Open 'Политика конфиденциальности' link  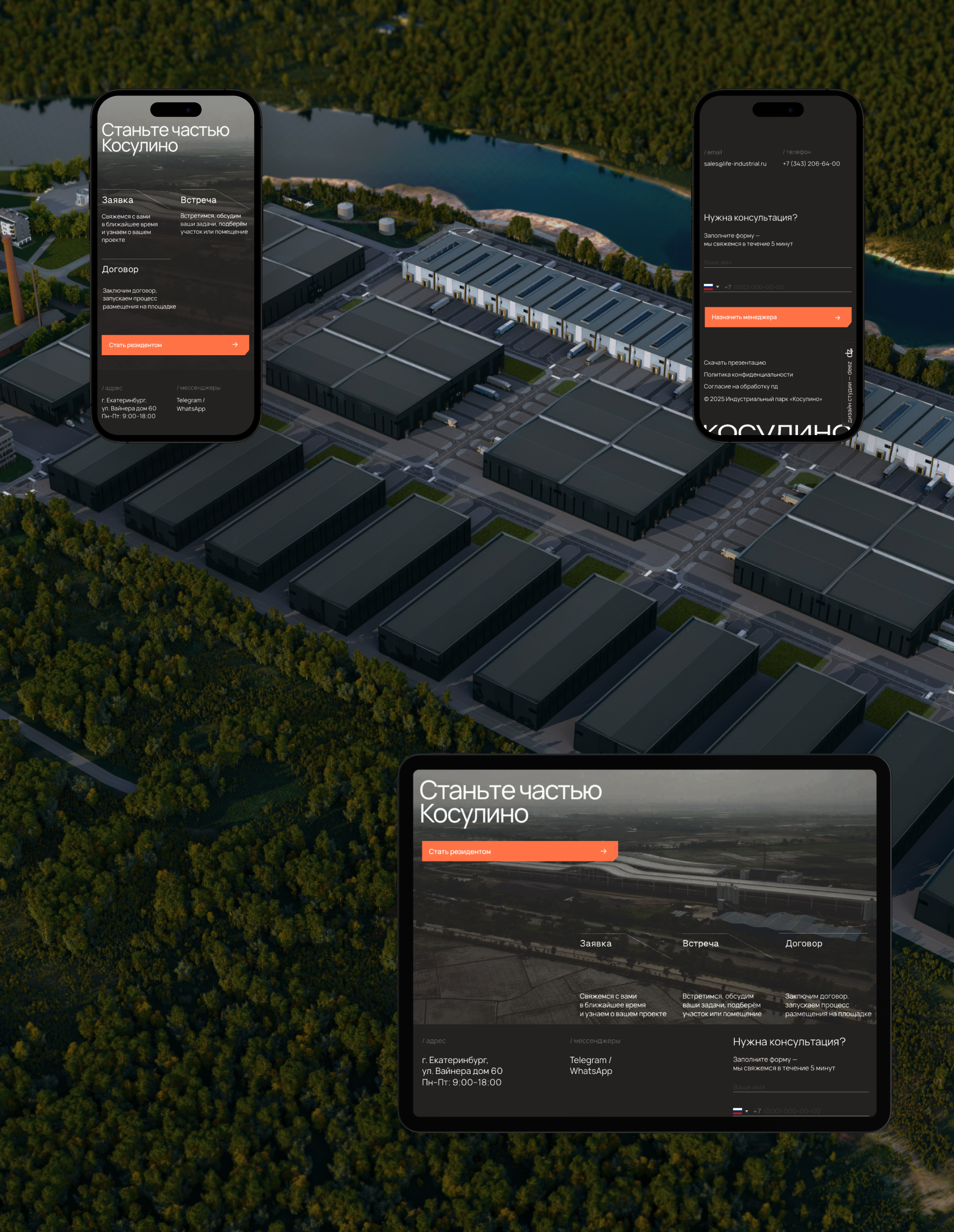click(x=748, y=375)
